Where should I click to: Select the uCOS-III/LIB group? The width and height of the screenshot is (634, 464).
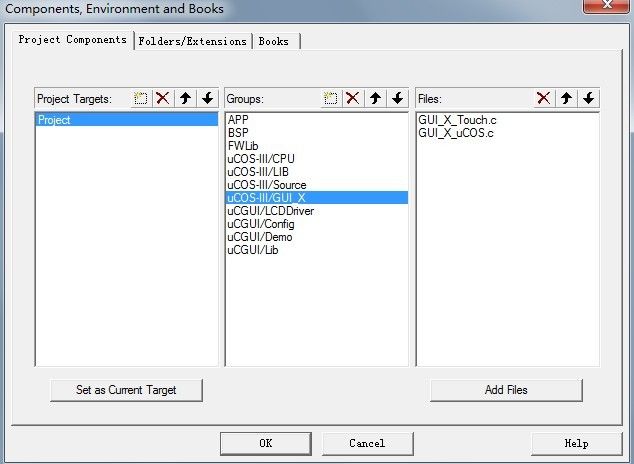317,172
